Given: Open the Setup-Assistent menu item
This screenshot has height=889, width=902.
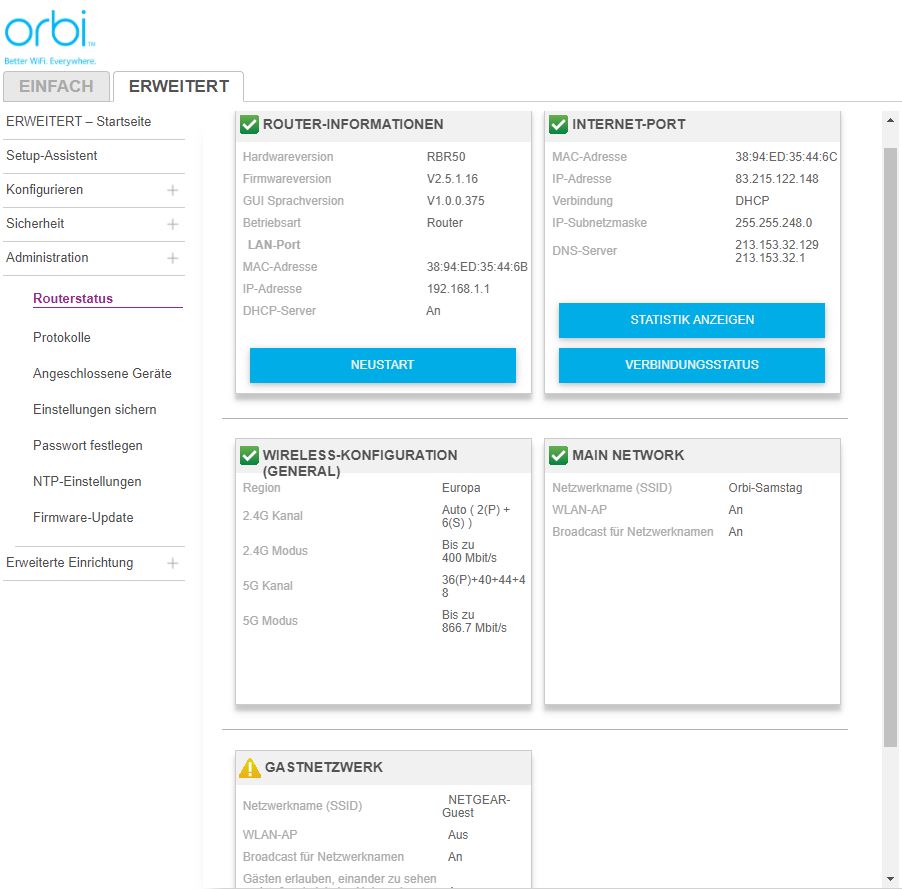Looking at the screenshot, I should [52, 156].
